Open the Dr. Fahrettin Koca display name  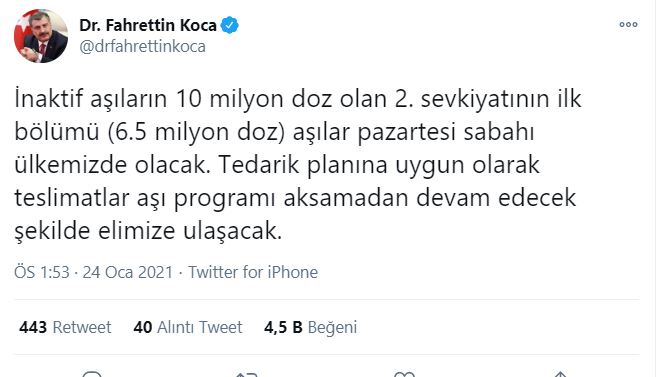[148, 25]
